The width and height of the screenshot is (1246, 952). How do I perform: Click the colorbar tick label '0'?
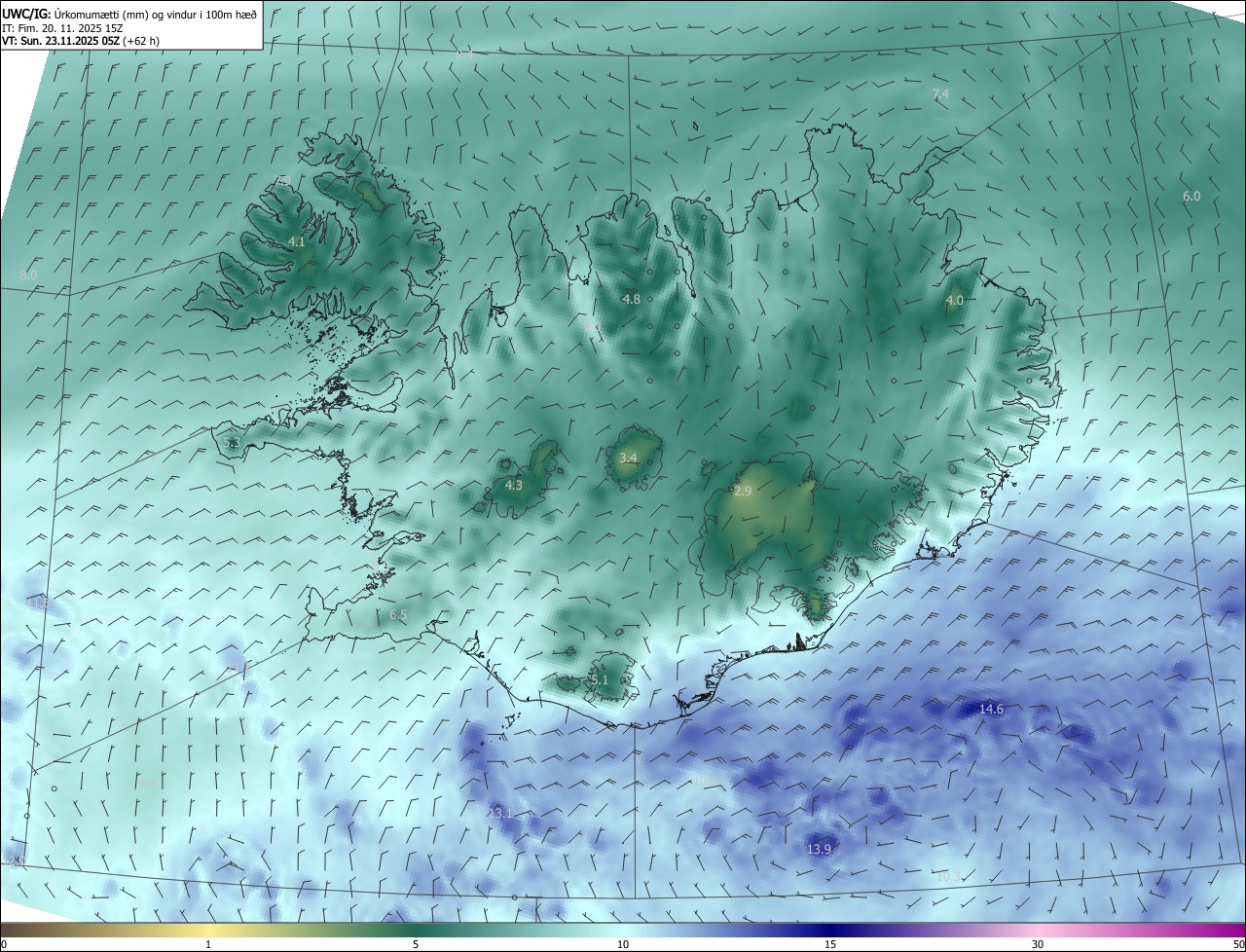[4, 944]
